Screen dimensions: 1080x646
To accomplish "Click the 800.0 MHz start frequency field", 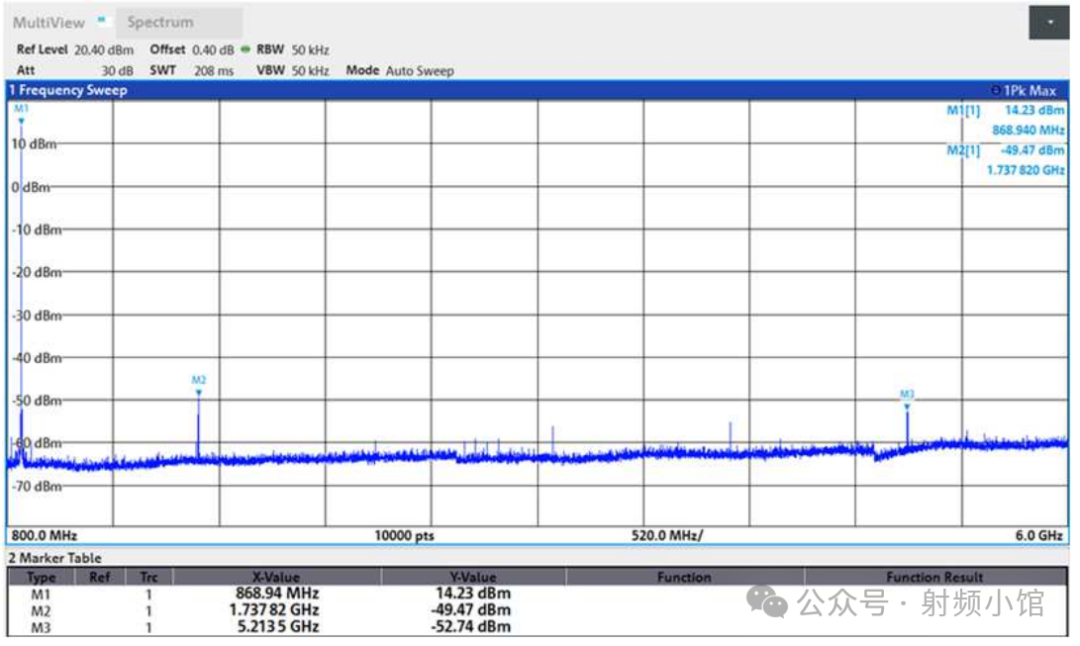I will point(45,536).
